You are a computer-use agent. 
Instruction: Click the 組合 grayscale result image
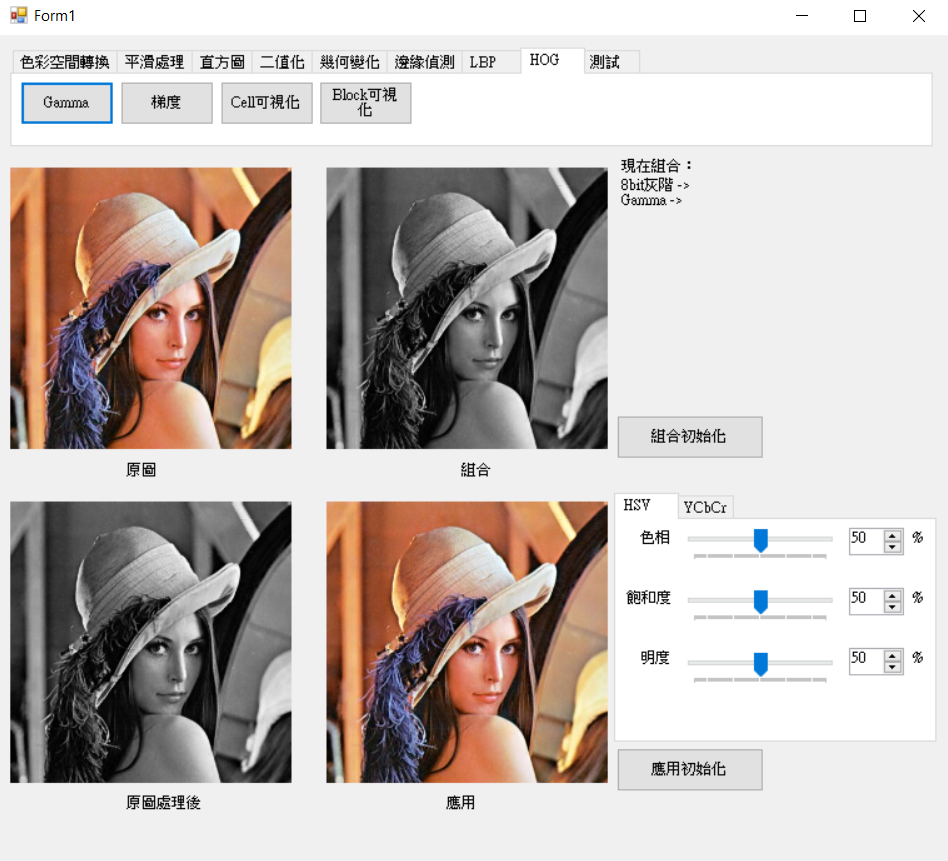pyautogui.click(x=467, y=308)
